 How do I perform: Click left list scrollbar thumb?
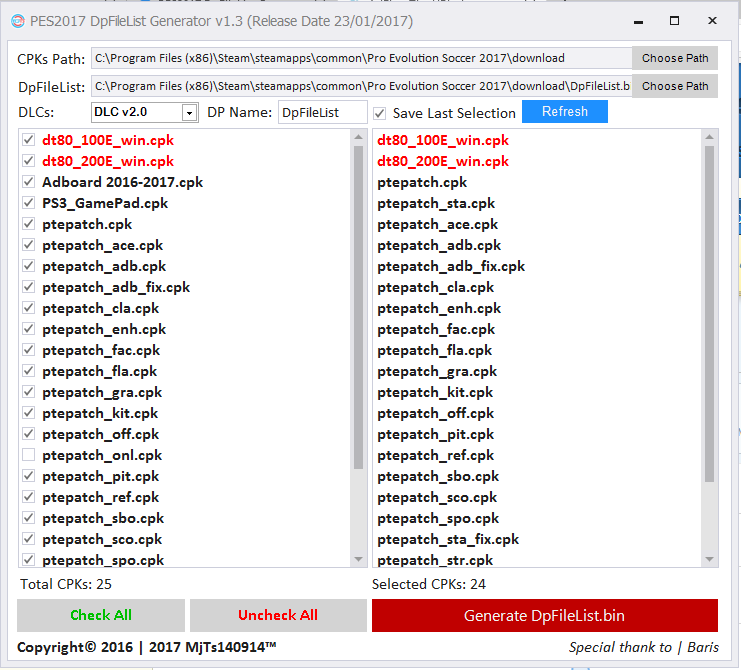358,307
